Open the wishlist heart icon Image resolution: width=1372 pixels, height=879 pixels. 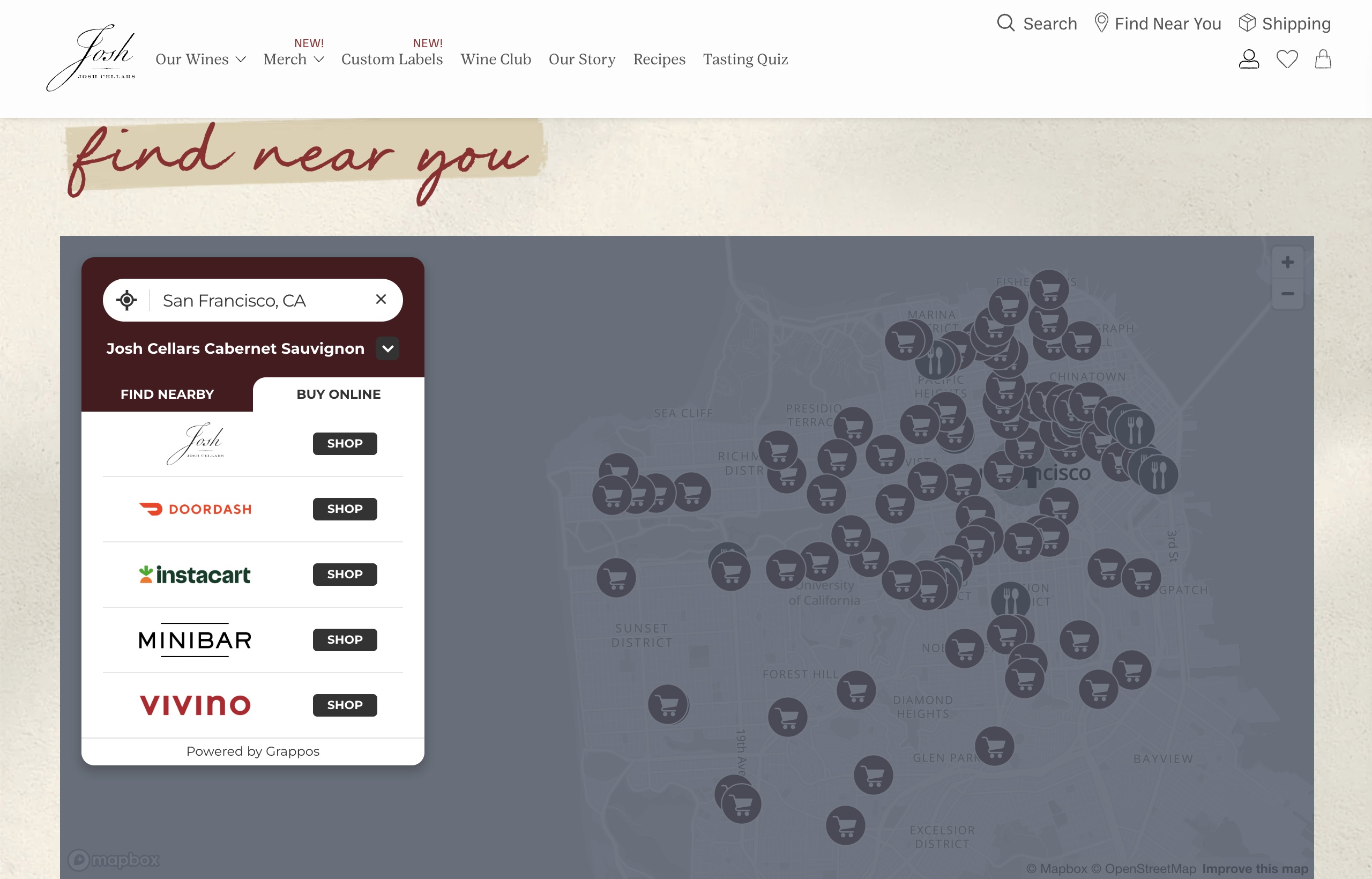1286,59
